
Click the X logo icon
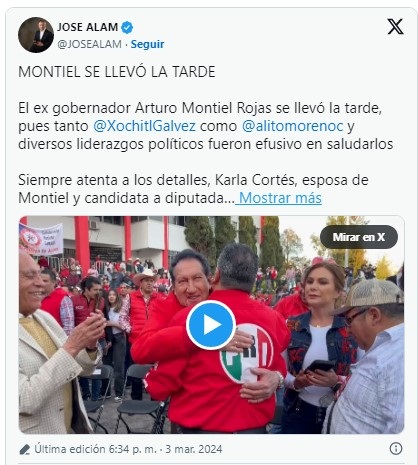click(x=395, y=27)
